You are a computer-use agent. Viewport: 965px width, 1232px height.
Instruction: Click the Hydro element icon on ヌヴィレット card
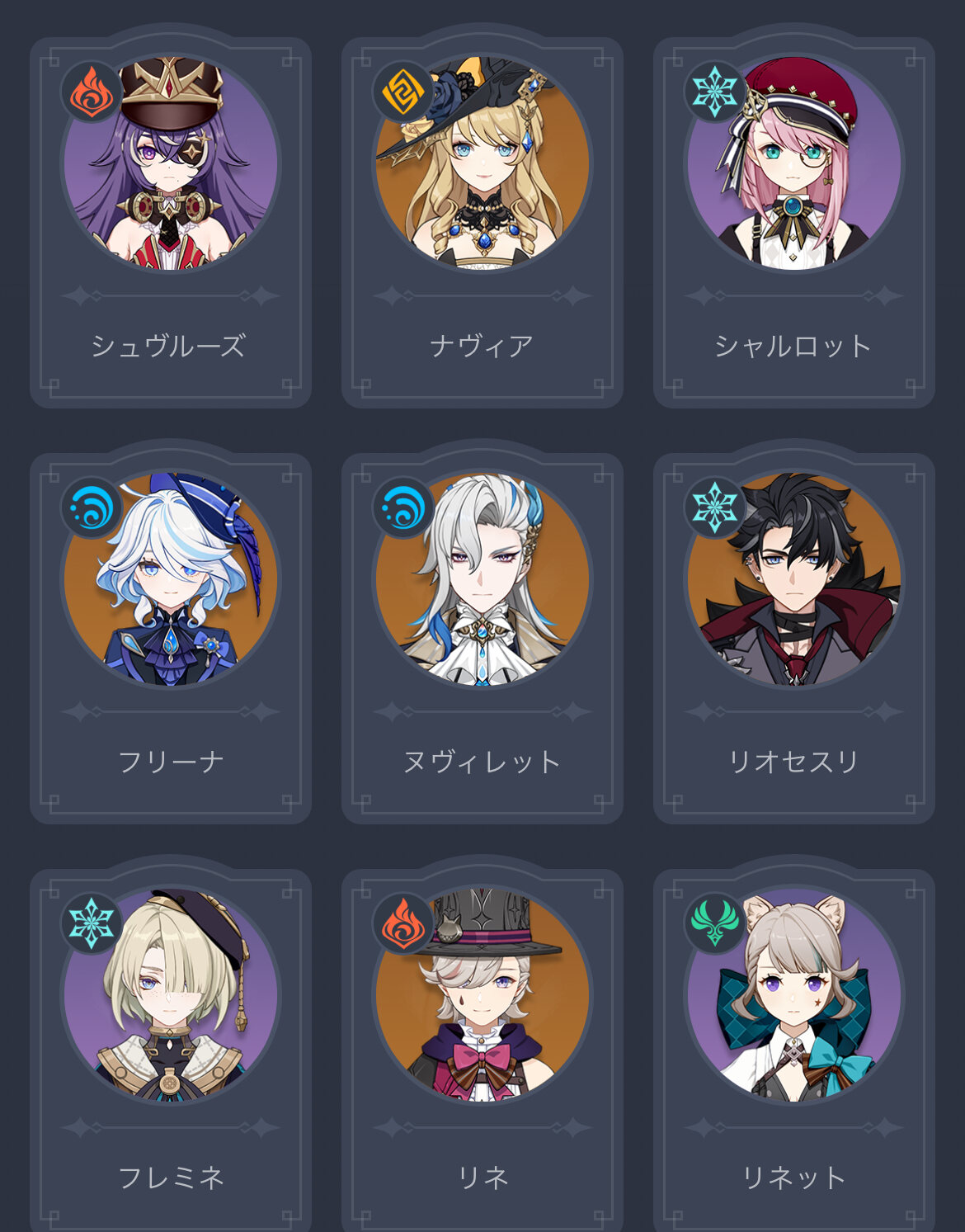pyautogui.click(x=402, y=507)
